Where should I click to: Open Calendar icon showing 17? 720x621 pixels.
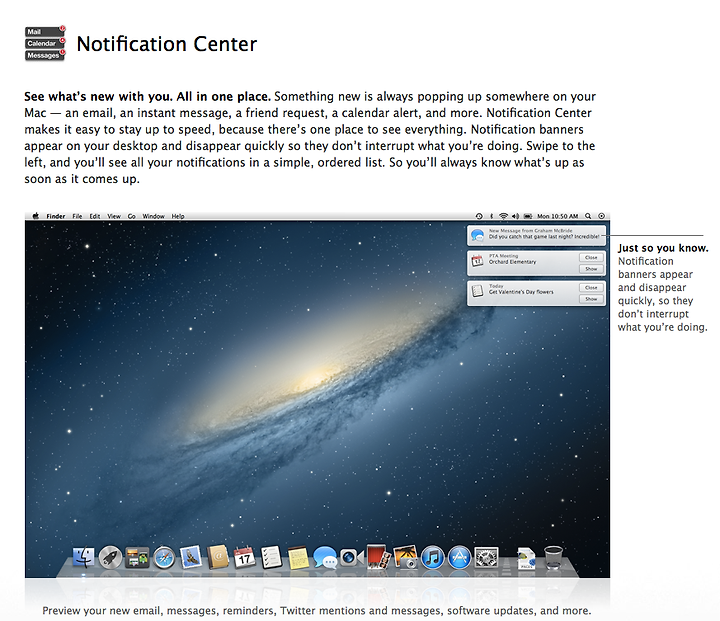(244, 557)
